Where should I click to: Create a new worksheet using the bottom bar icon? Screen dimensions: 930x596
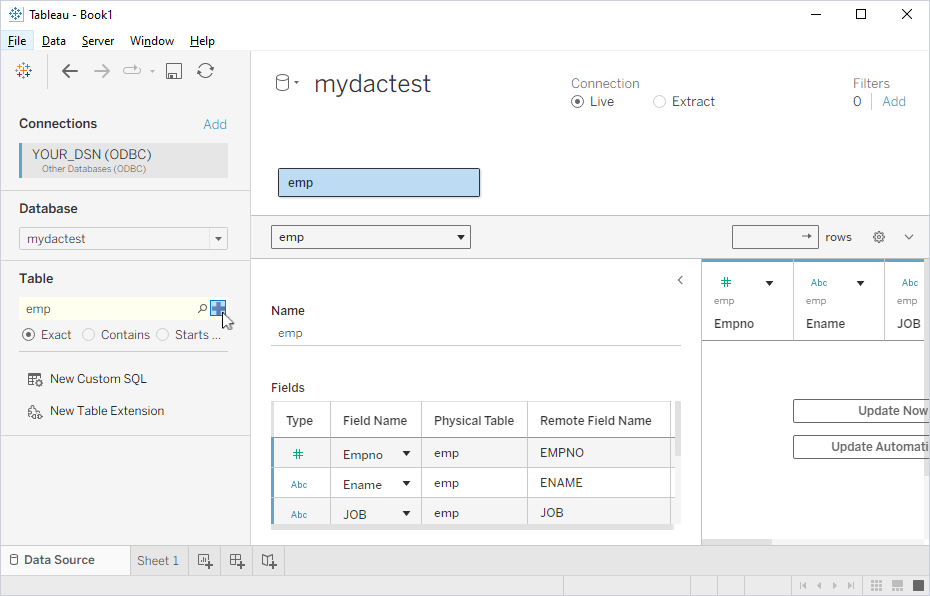pos(204,561)
